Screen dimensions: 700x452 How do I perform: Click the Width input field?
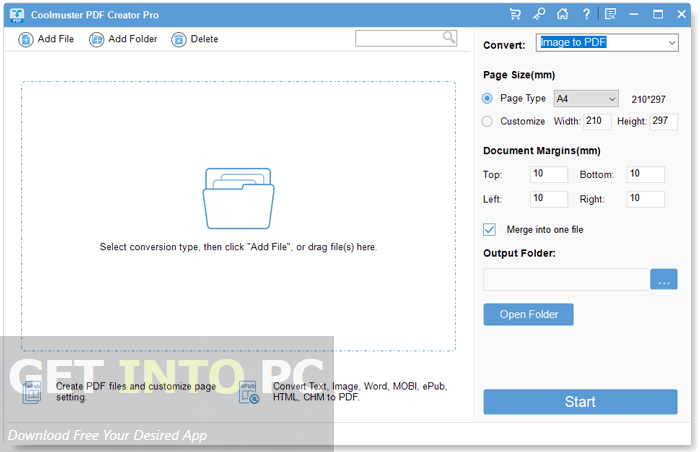(597, 121)
